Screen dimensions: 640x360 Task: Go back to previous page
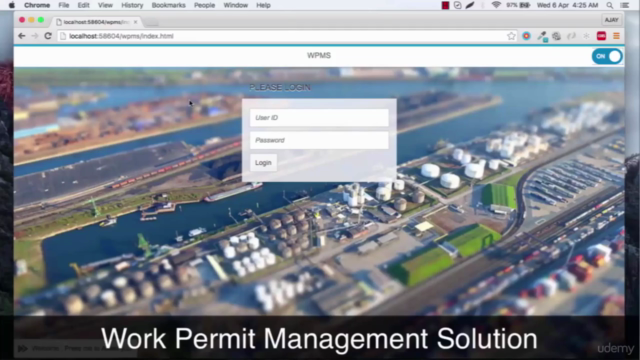point(22,36)
